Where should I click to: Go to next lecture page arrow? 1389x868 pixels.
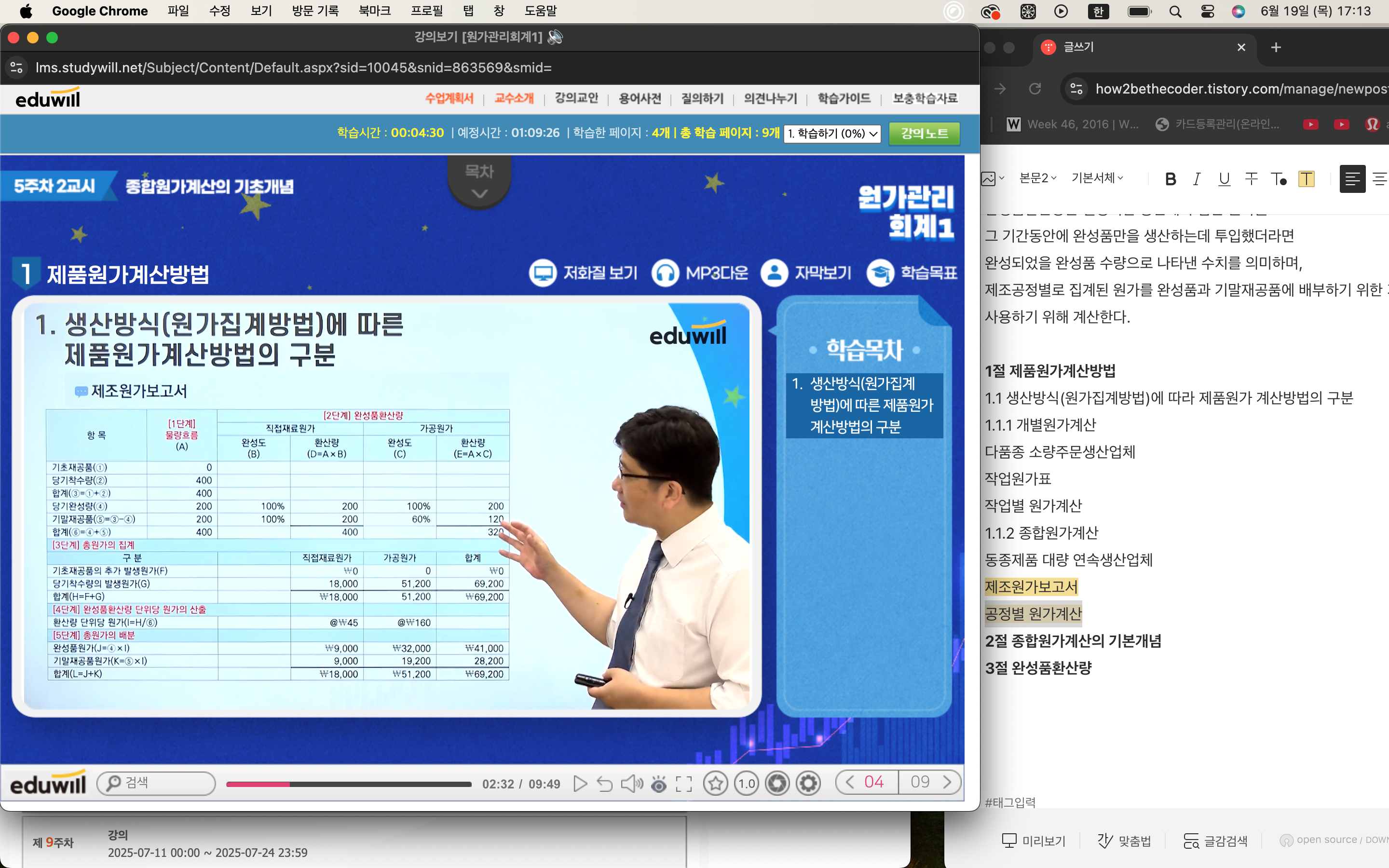[x=947, y=782]
